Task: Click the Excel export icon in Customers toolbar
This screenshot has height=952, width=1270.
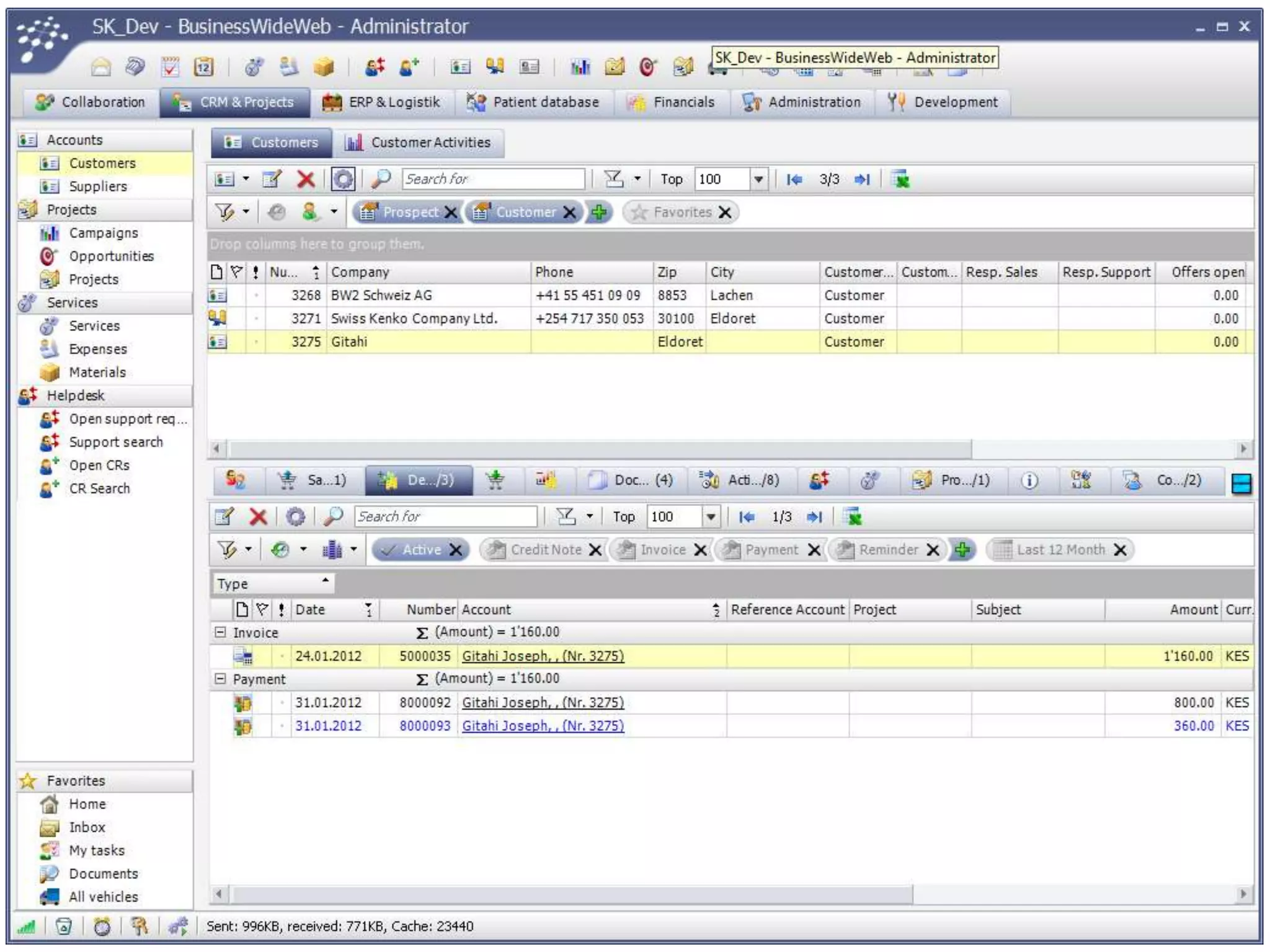Action: (x=900, y=179)
